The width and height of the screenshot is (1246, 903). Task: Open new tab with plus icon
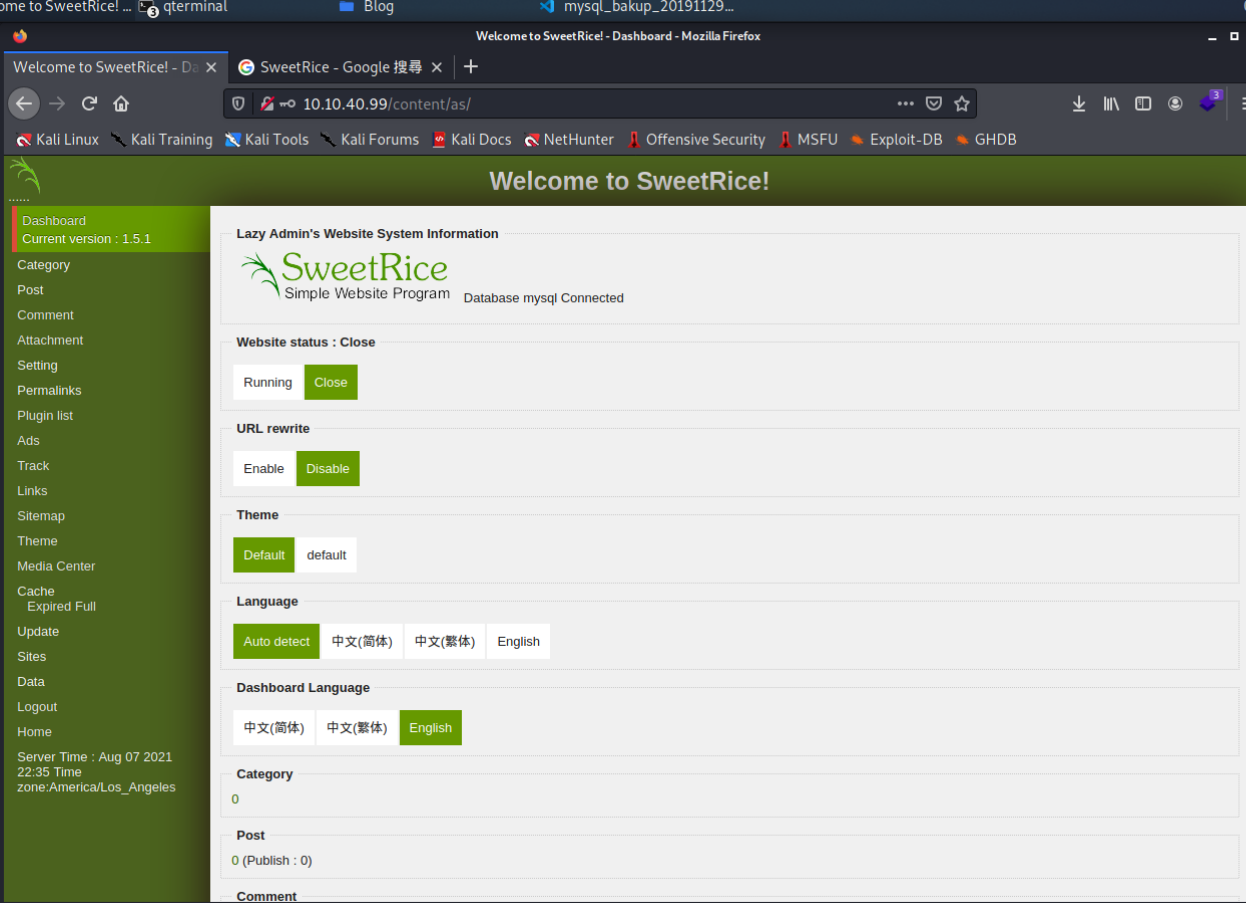[x=471, y=67]
